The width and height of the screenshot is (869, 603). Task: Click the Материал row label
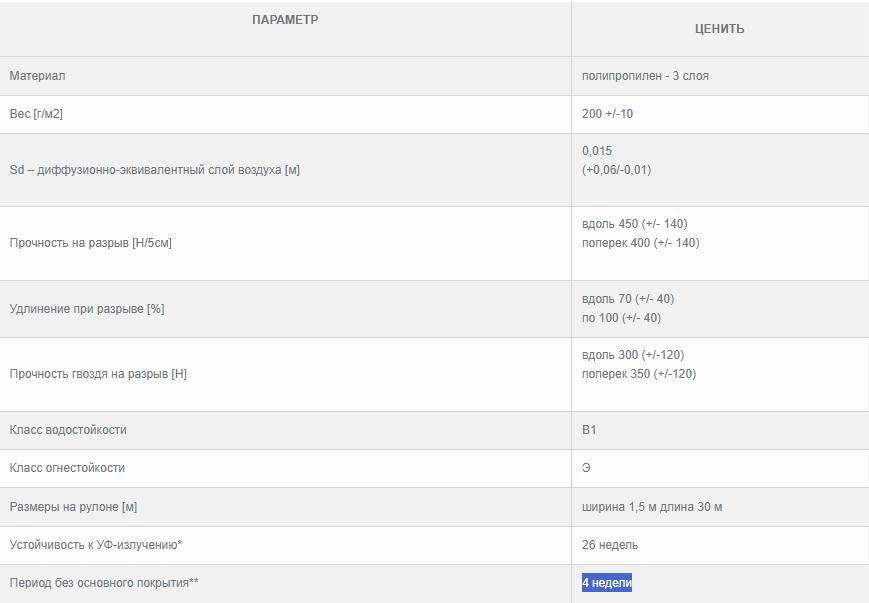click(38, 76)
